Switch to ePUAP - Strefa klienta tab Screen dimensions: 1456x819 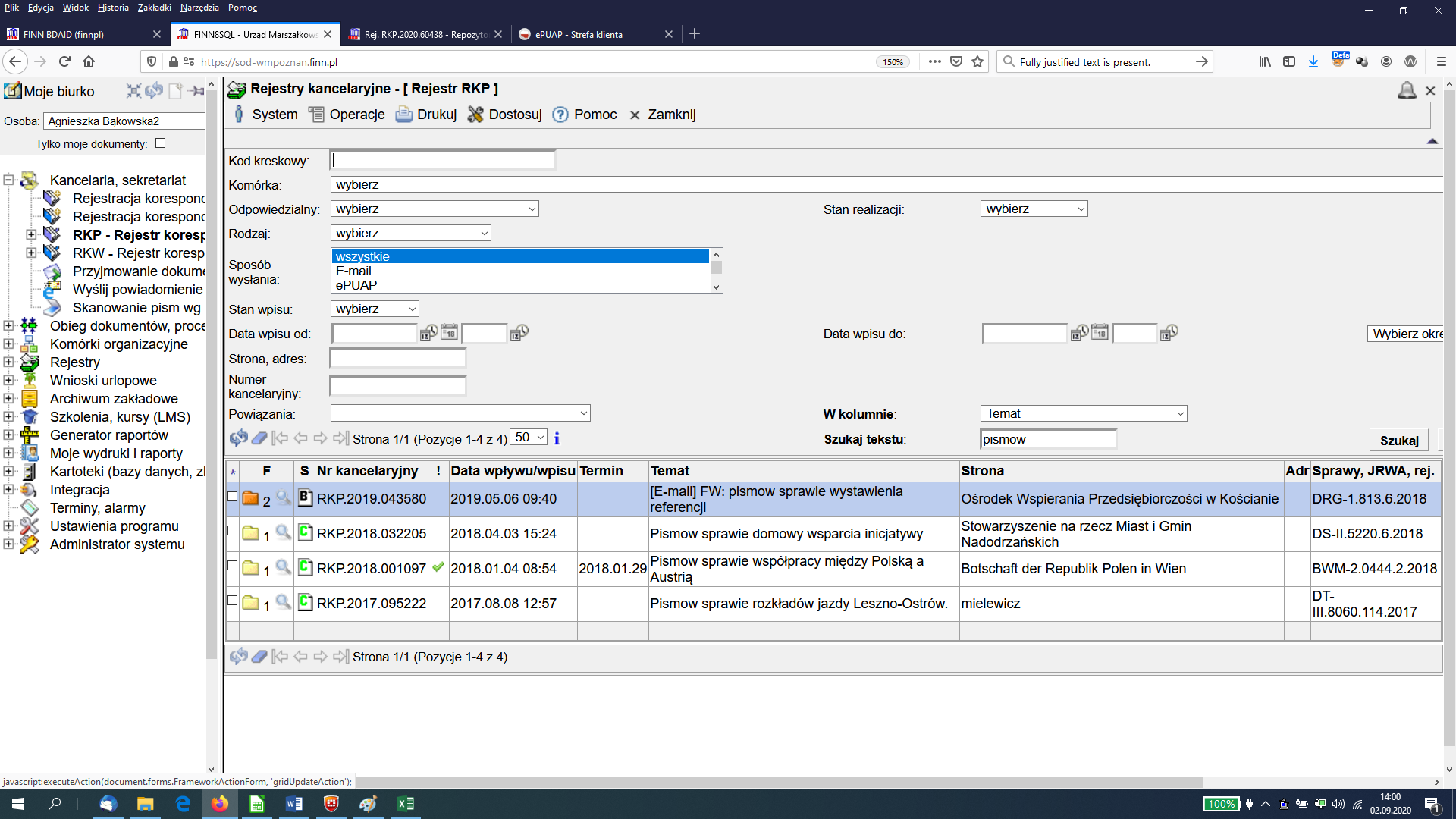(x=579, y=34)
